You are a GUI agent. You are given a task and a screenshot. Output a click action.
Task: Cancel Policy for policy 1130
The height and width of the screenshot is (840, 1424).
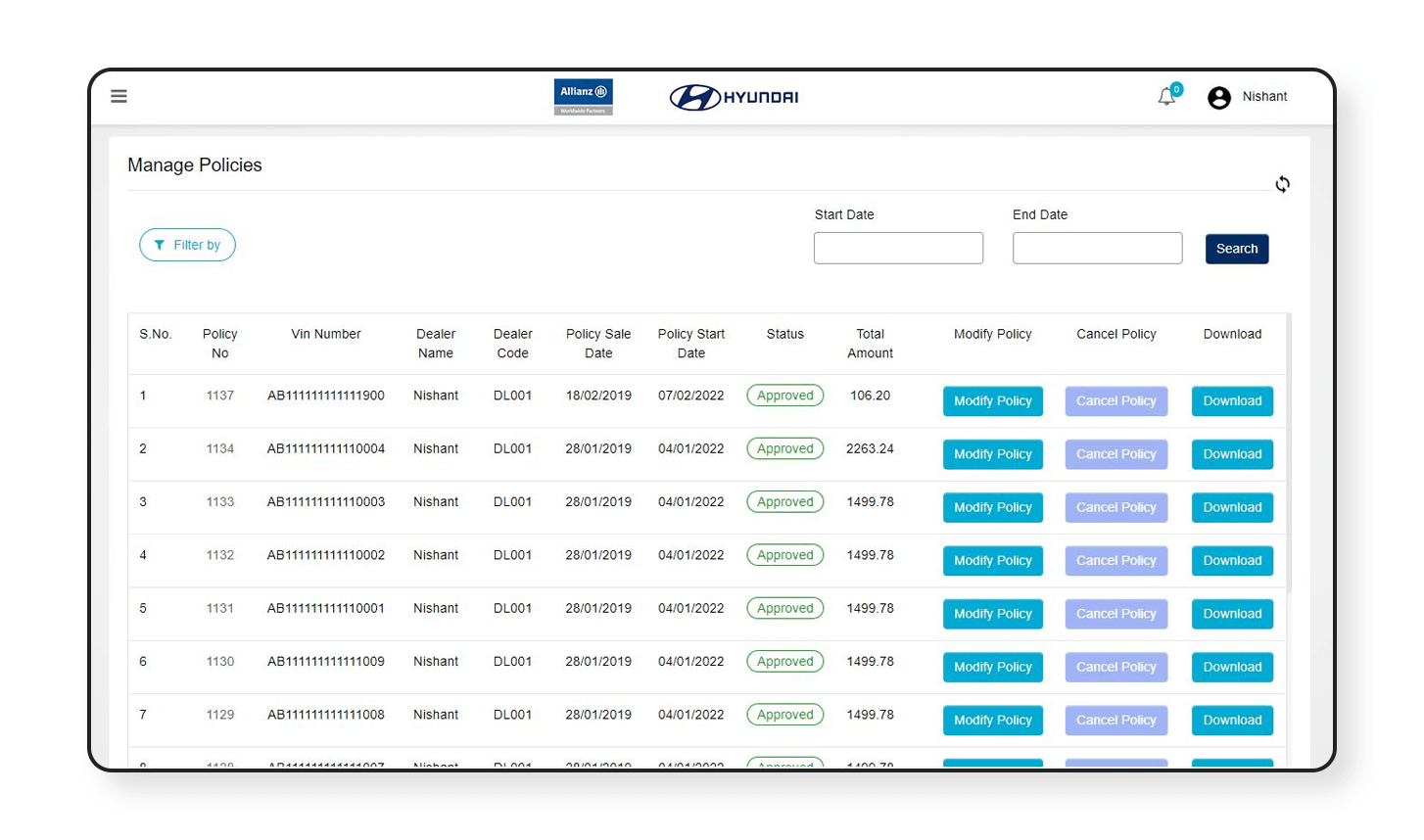coord(1116,667)
